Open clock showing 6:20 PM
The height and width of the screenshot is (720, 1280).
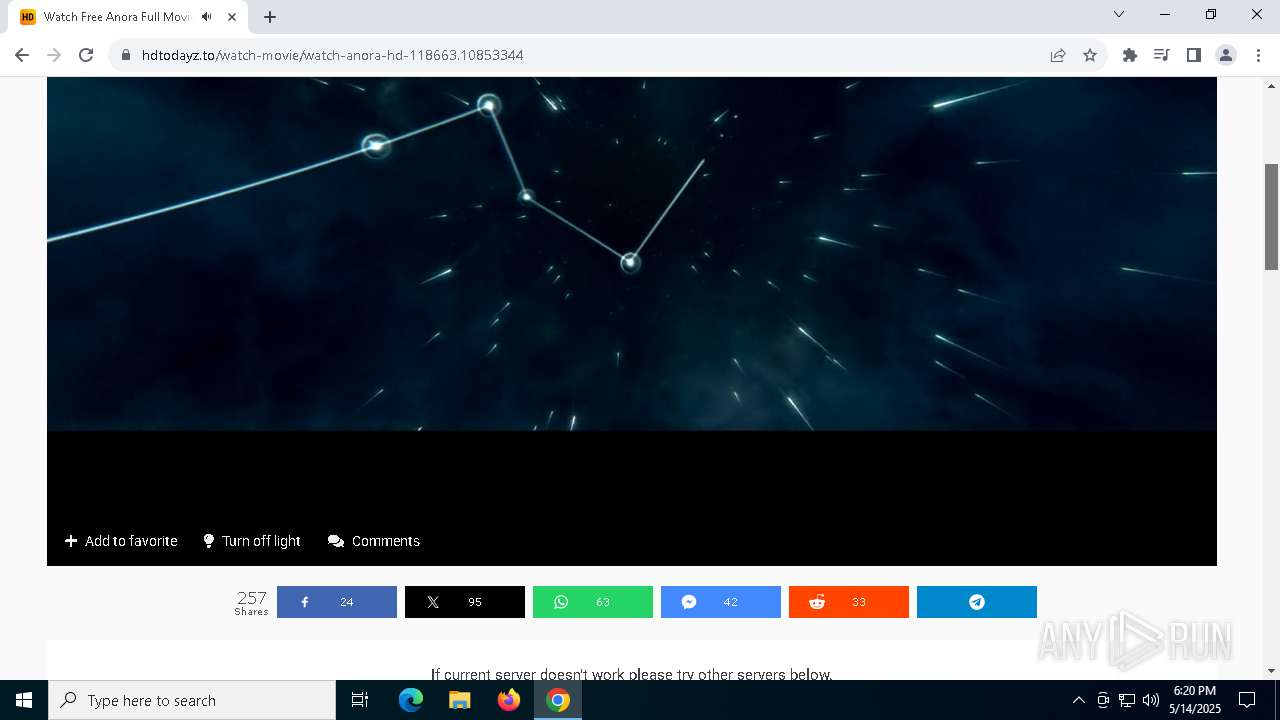click(x=1195, y=700)
